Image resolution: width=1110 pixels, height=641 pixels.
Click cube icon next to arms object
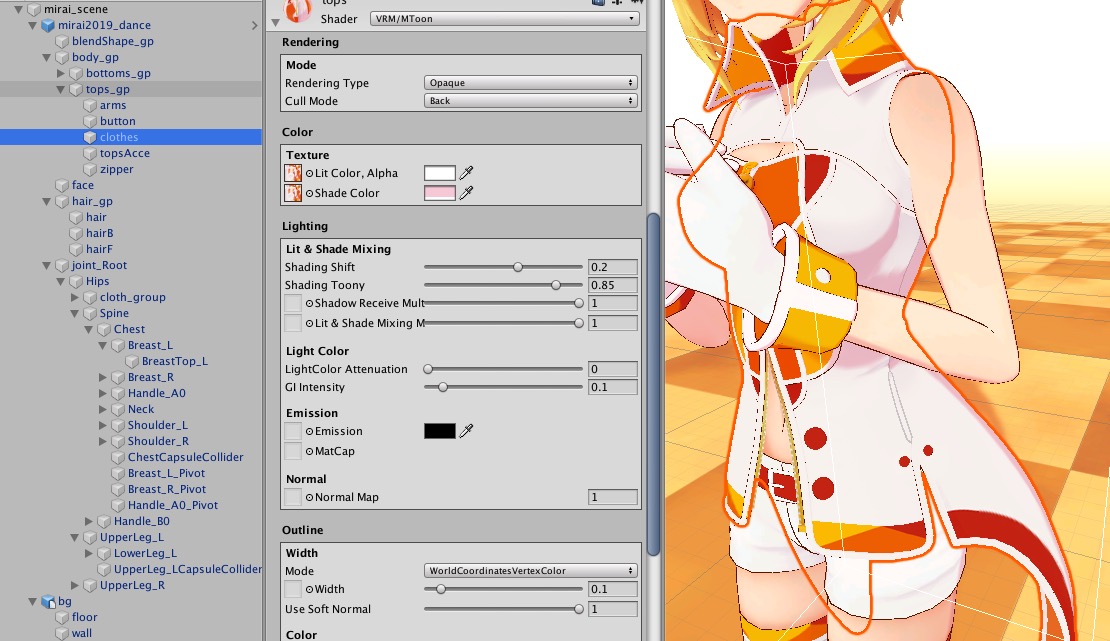point(90,106)
